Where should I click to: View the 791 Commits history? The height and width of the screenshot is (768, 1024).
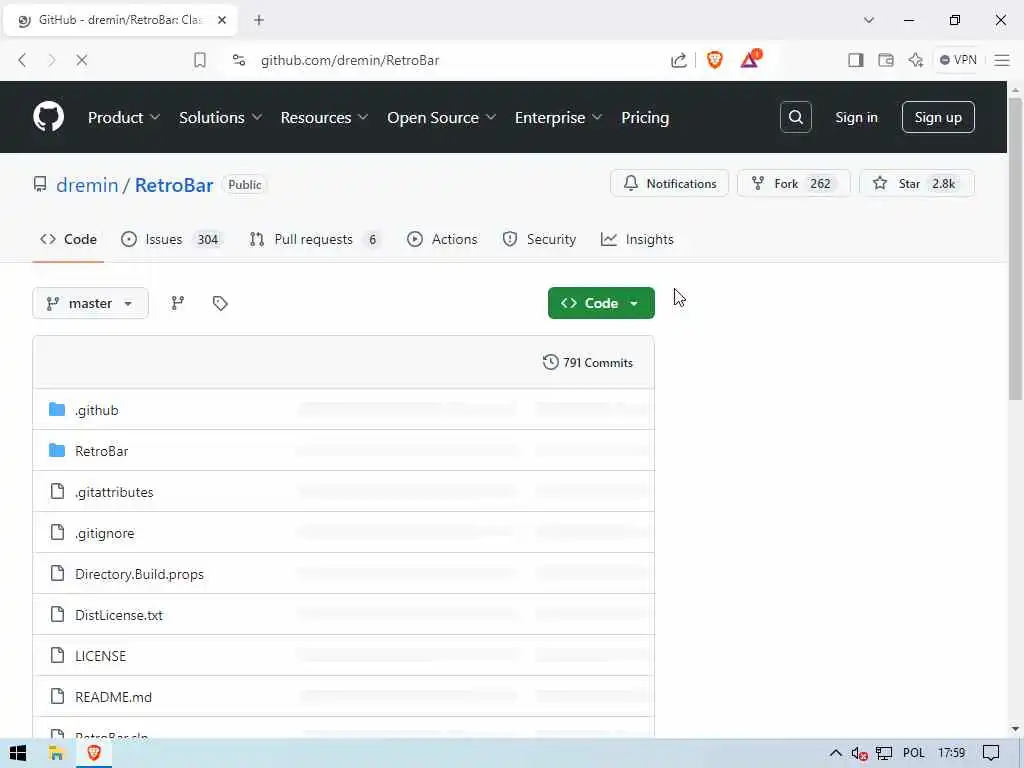click(588, 362)
